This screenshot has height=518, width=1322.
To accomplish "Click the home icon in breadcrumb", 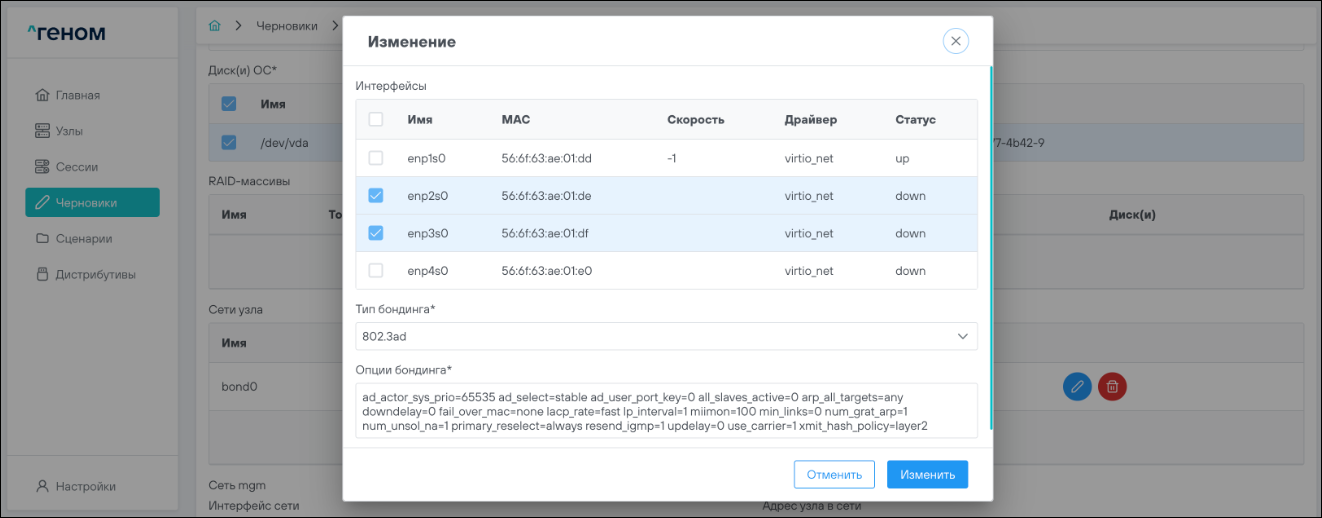I will pos(214,25).
